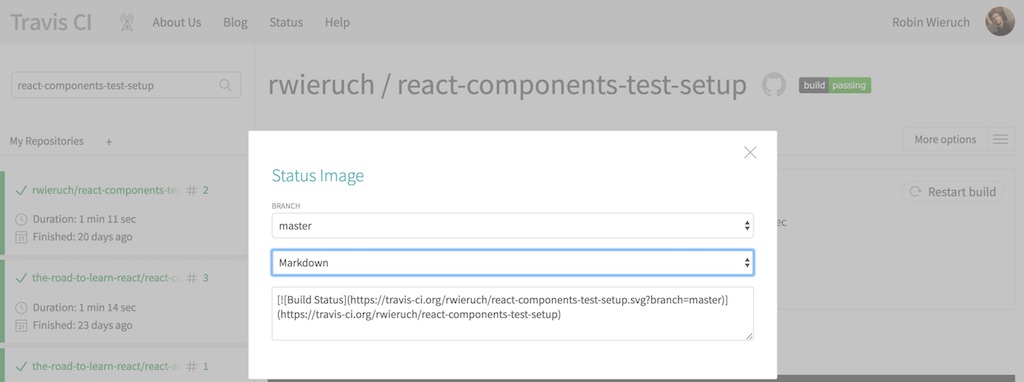The height and width of the screenshot is (382, 1024).
Task: Click green checkmark beside rwieruch/react-components repo
Action: (21, 191)
